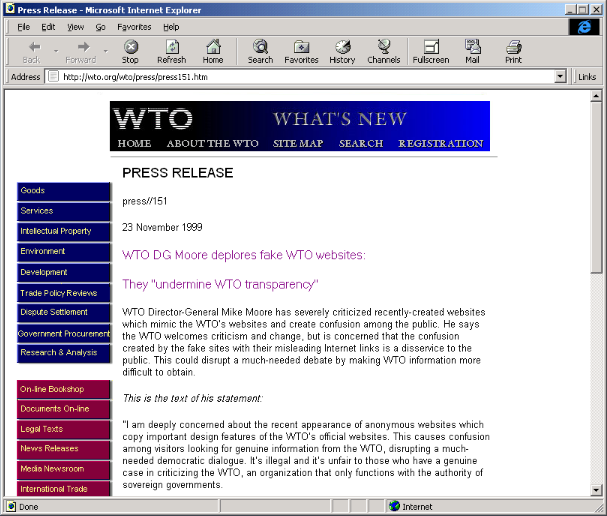Open the Edit menu
The image size is (607, 516).
coord(48,27)
